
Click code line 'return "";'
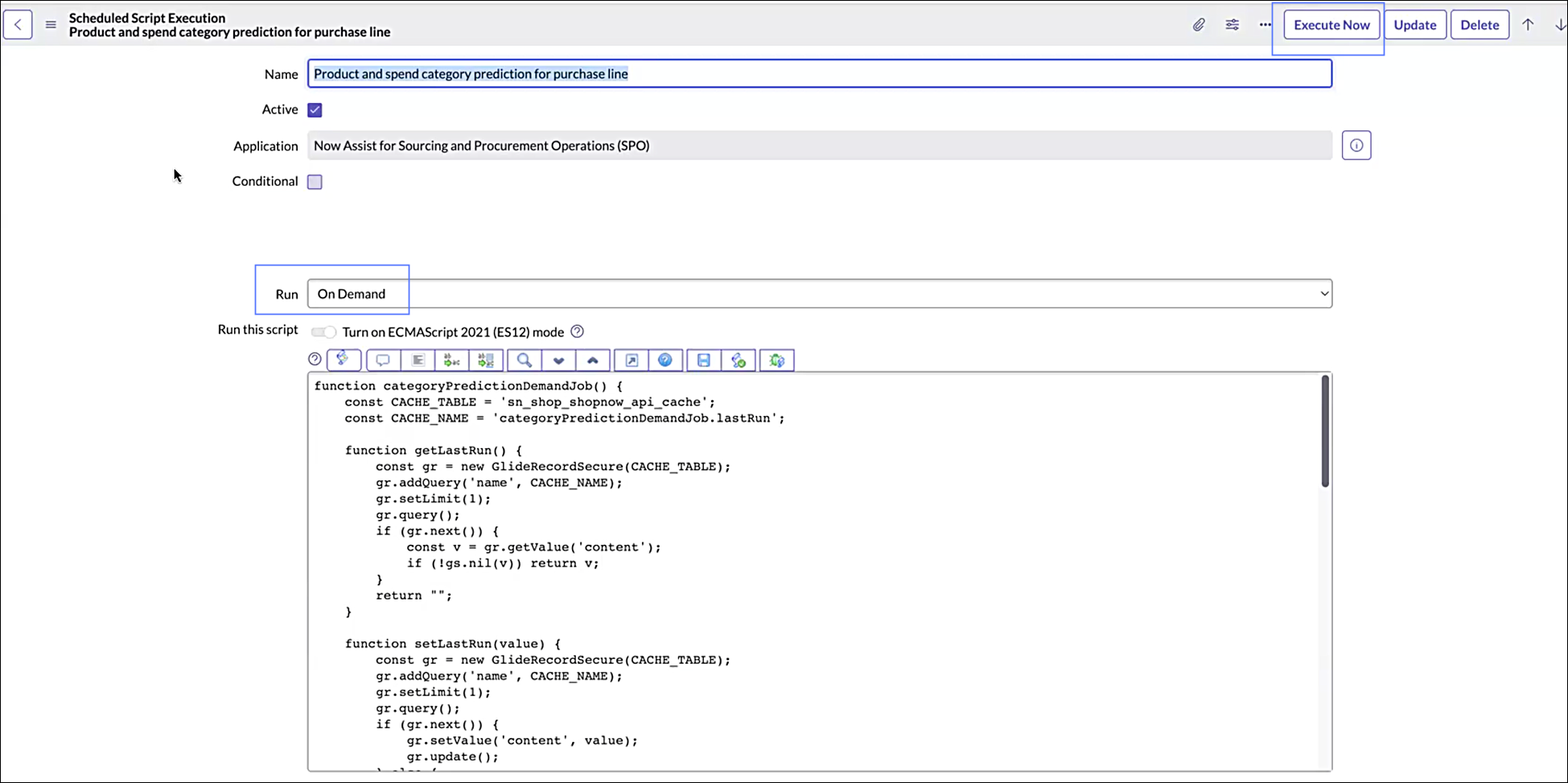[414, 595]
